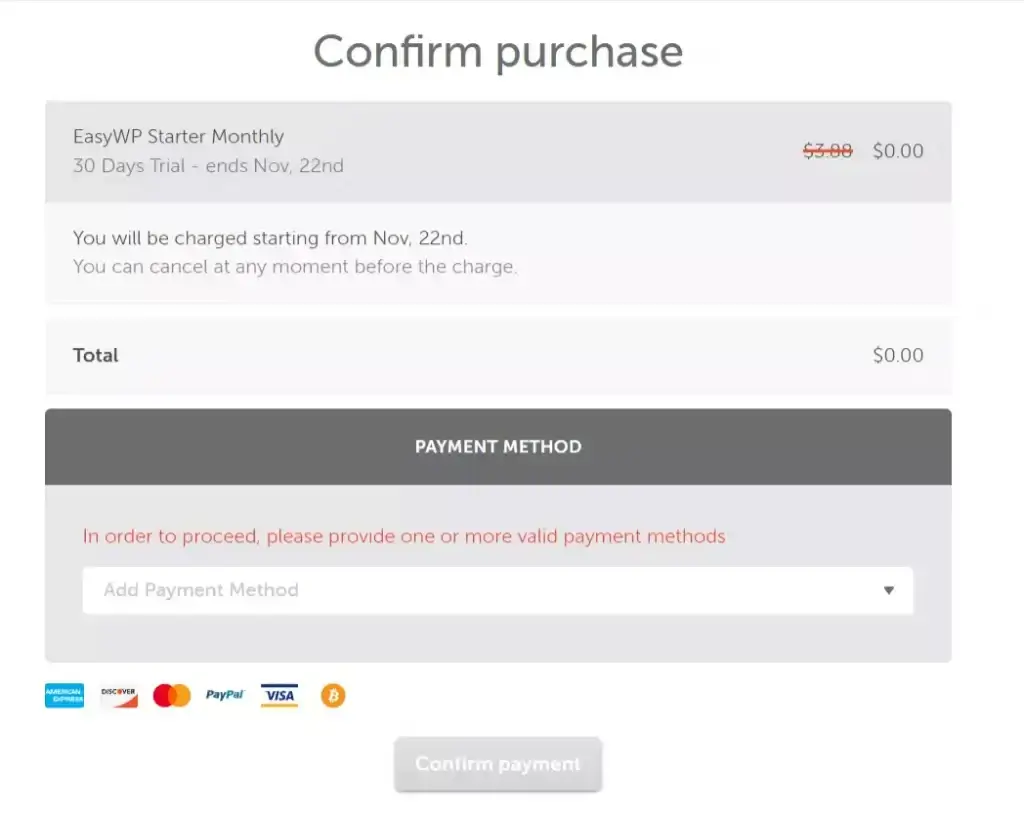Click the Confirm payment button
The width and height of the screenshot is (1024, 816).
(x=497, y=763)
